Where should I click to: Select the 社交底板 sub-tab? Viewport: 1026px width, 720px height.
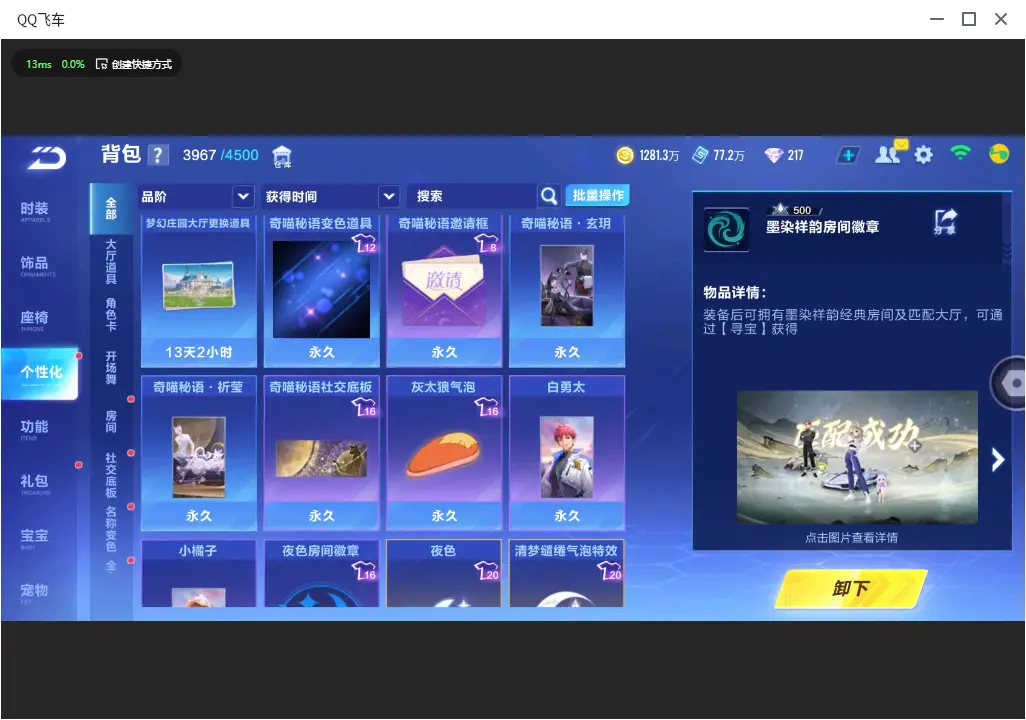(111, 475)
